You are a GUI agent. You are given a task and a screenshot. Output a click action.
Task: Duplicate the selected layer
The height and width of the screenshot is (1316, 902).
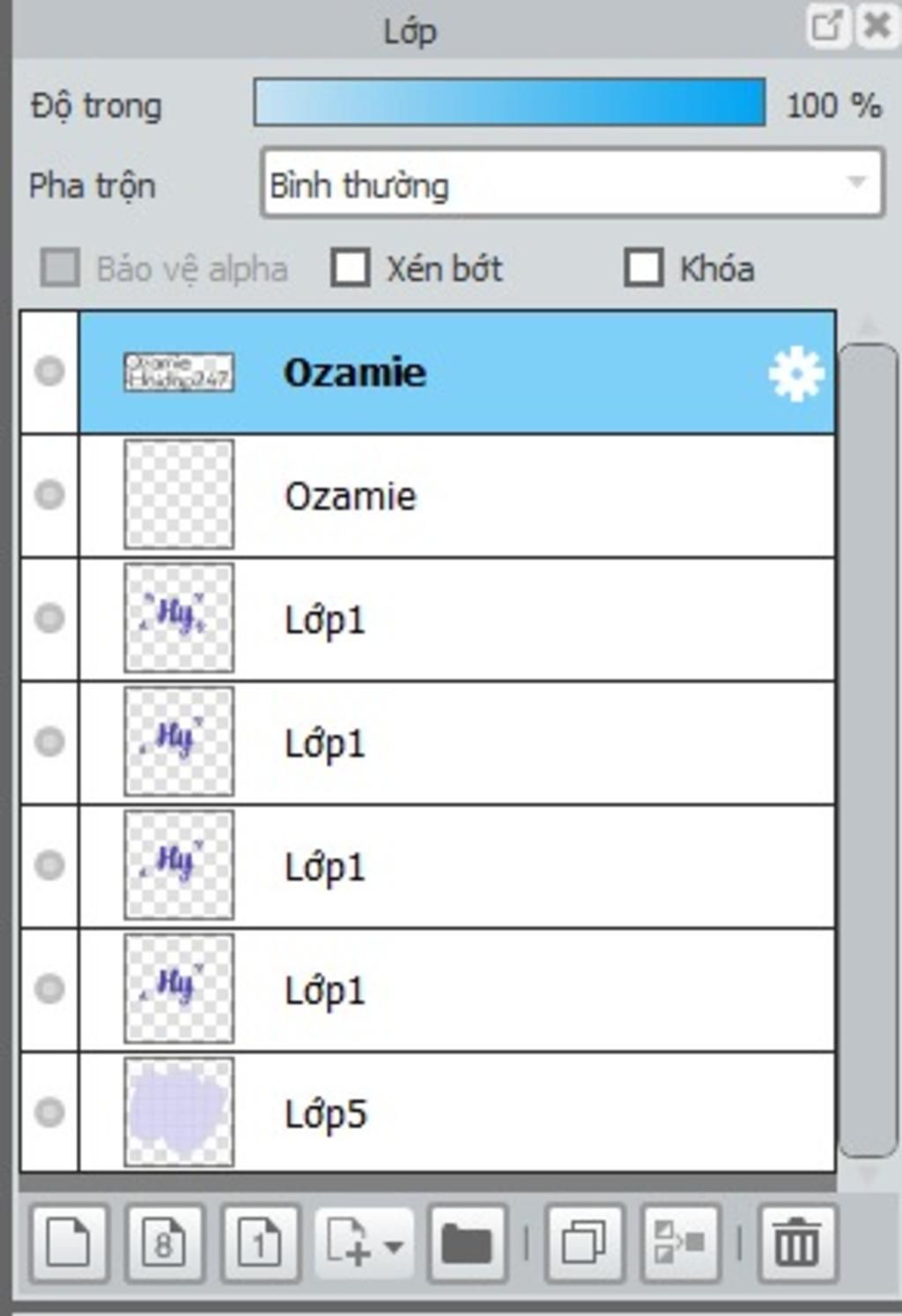(585, 1243)
